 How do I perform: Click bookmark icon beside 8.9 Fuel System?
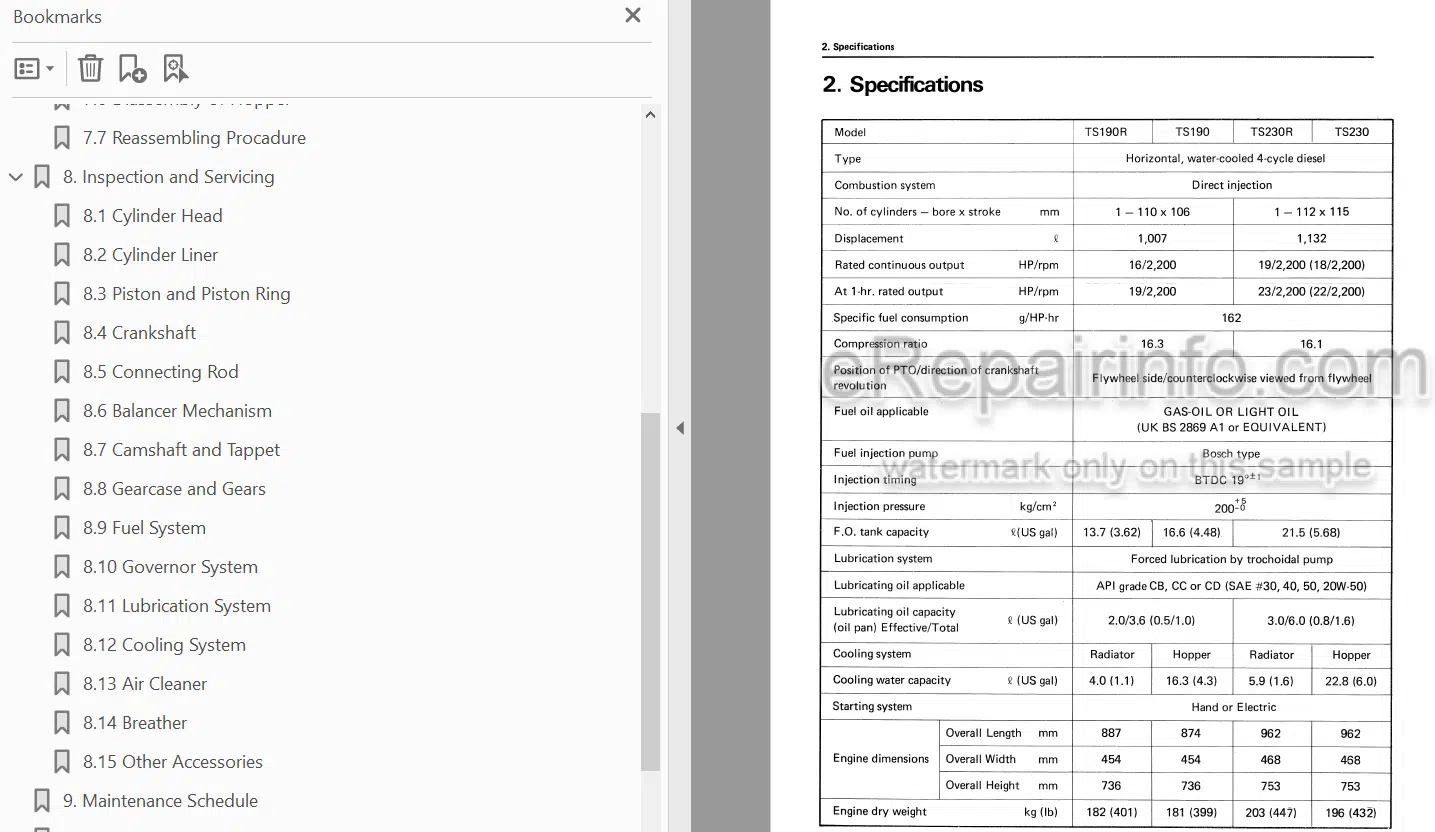tap(61, 528)
